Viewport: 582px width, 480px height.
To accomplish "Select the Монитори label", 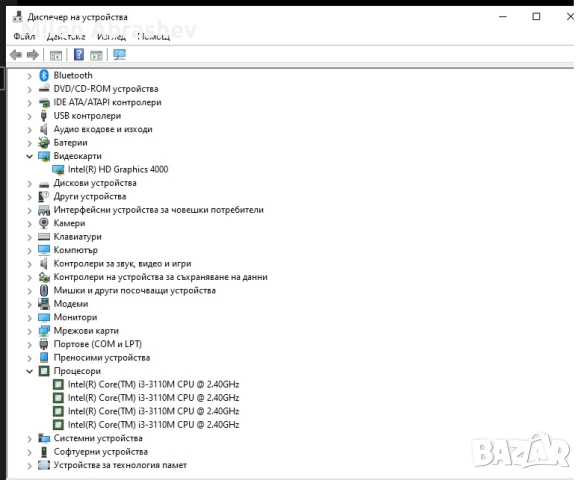I will (75, 317).
